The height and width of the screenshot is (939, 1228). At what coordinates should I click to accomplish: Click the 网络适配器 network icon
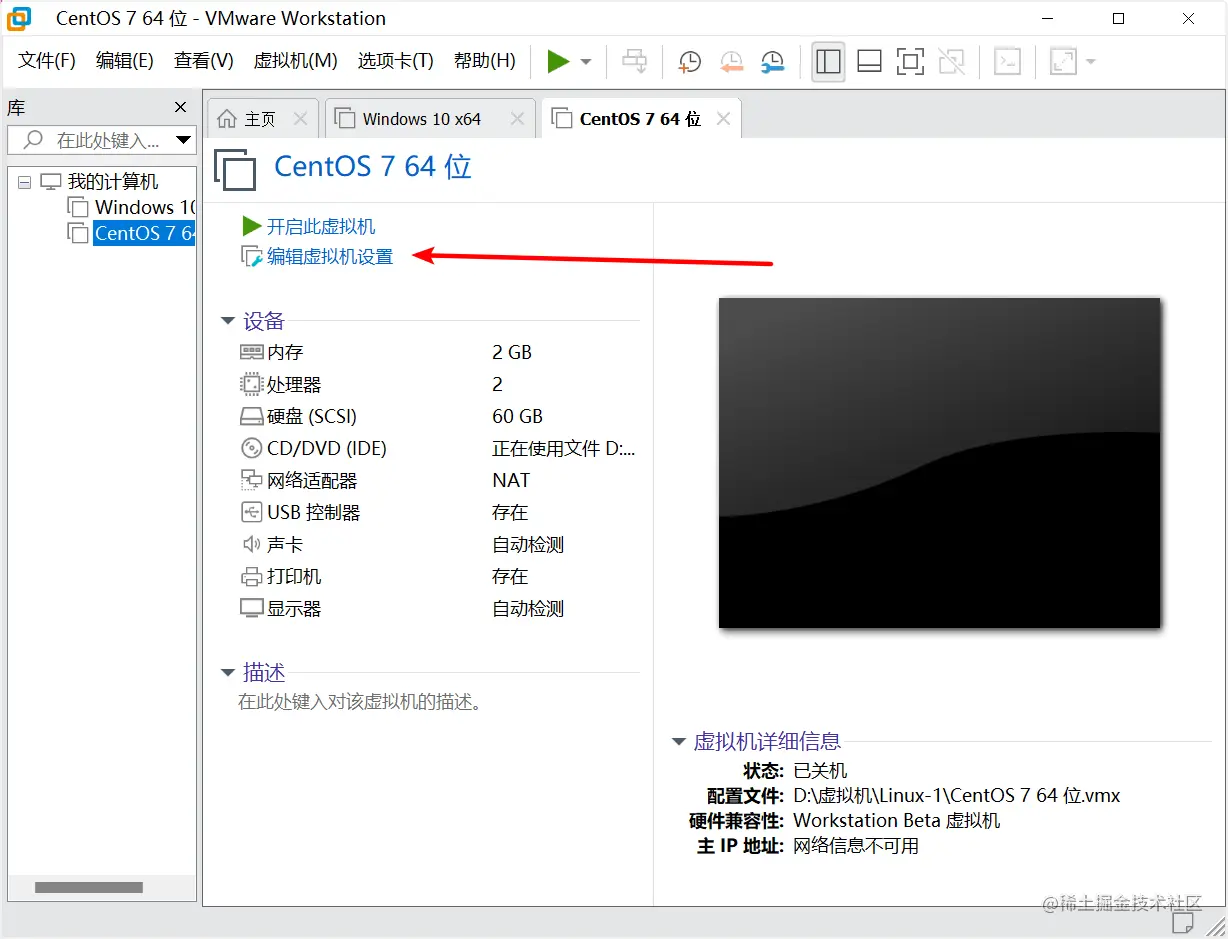[251, 480]
